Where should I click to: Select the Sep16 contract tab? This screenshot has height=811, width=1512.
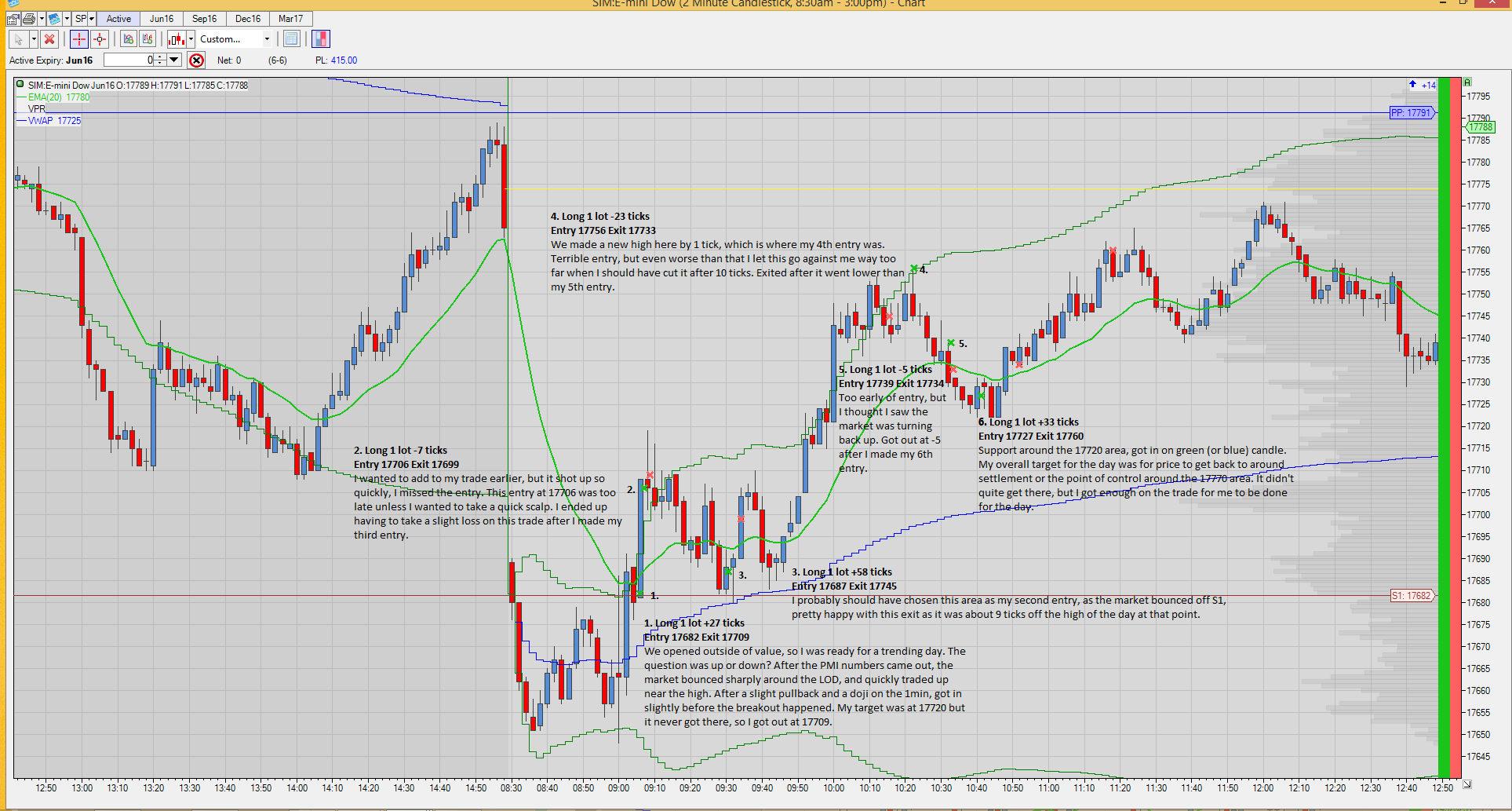click(x=205, y=19)
